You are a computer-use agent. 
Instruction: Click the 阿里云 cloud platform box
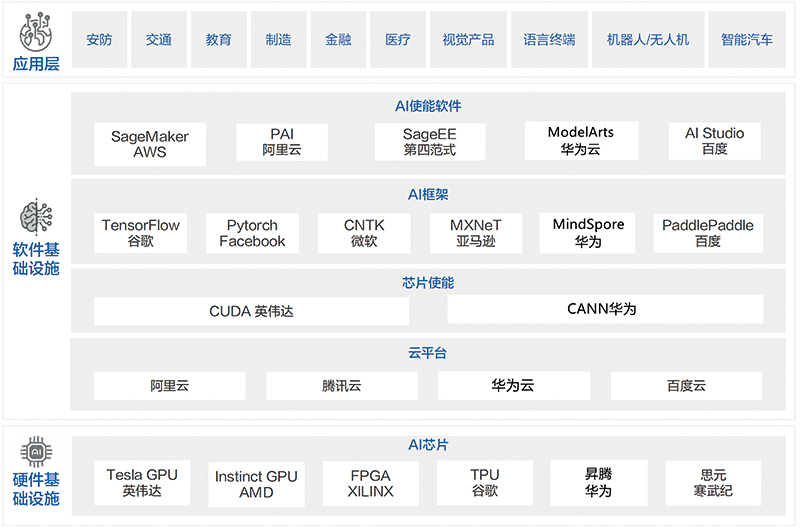coord(169,386)
